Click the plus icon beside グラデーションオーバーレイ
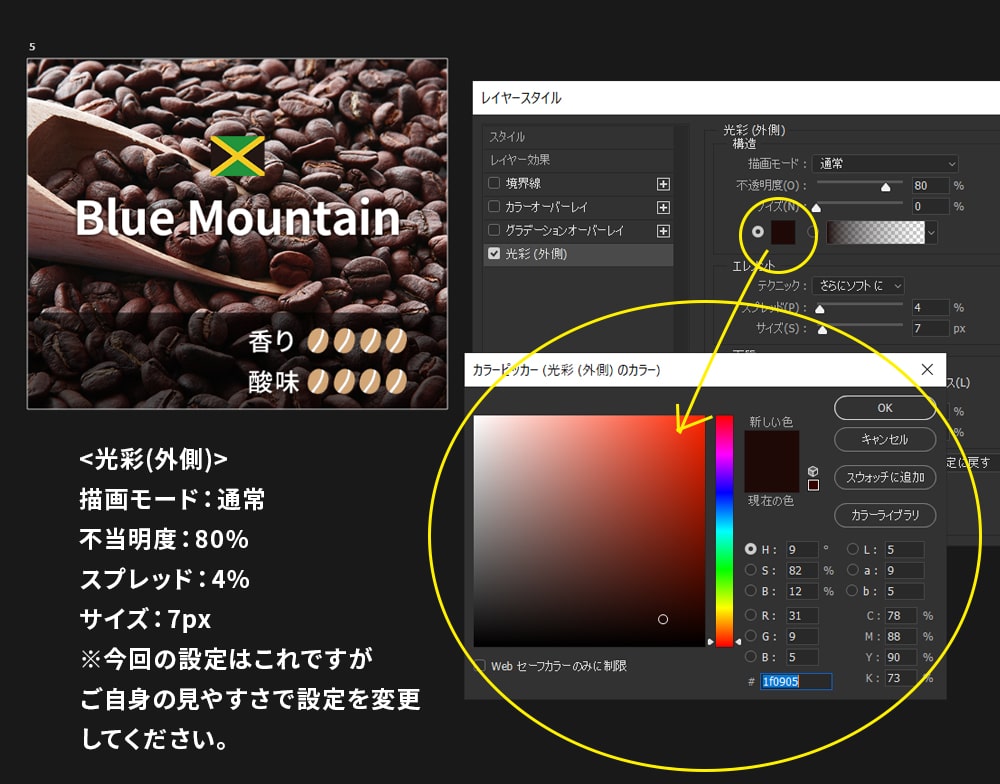Screen dimensions: 1000x784 [x=665, y=230]
